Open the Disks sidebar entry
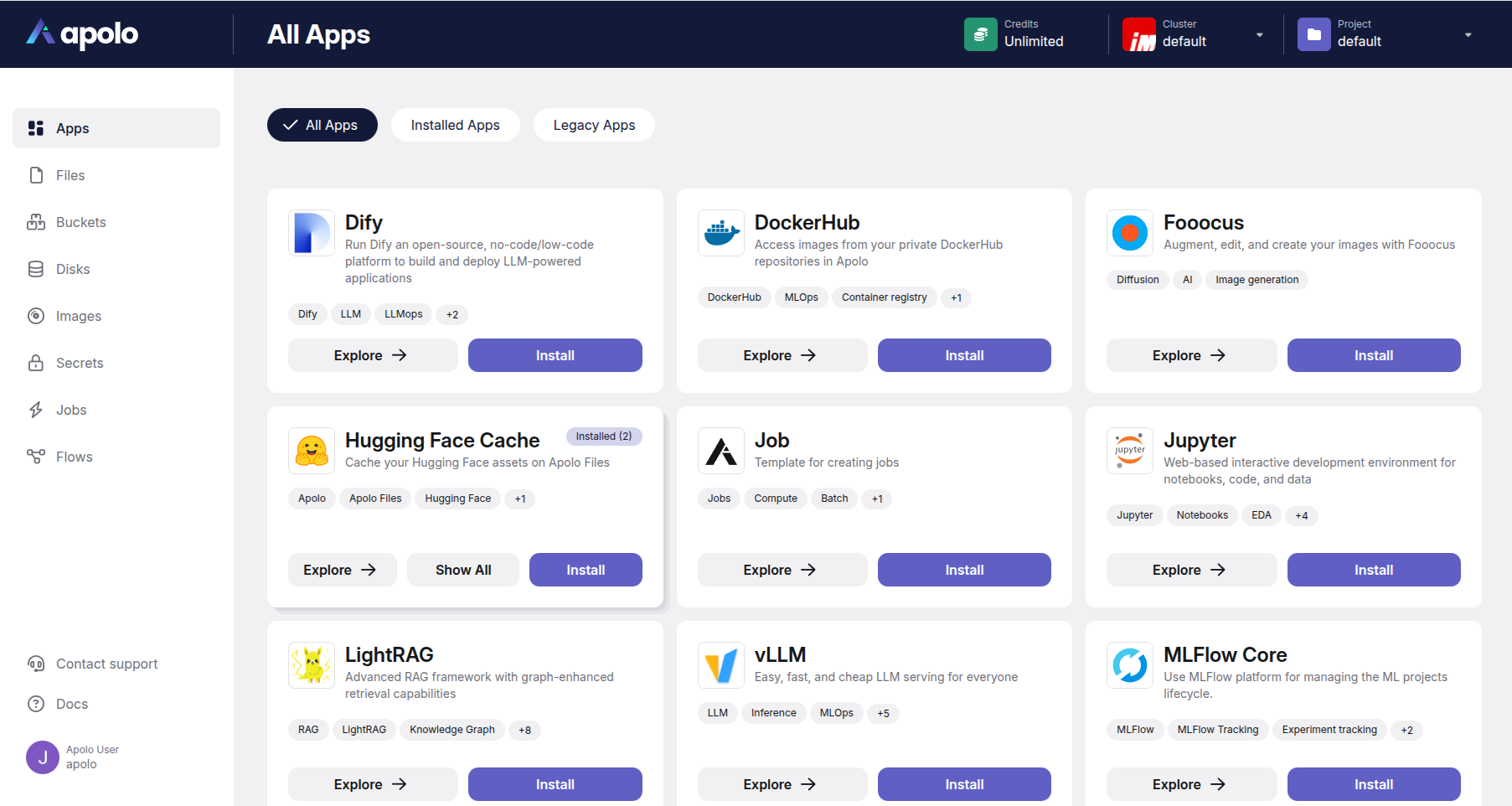This screenshot has width=1512, height=806. [116, 269]
